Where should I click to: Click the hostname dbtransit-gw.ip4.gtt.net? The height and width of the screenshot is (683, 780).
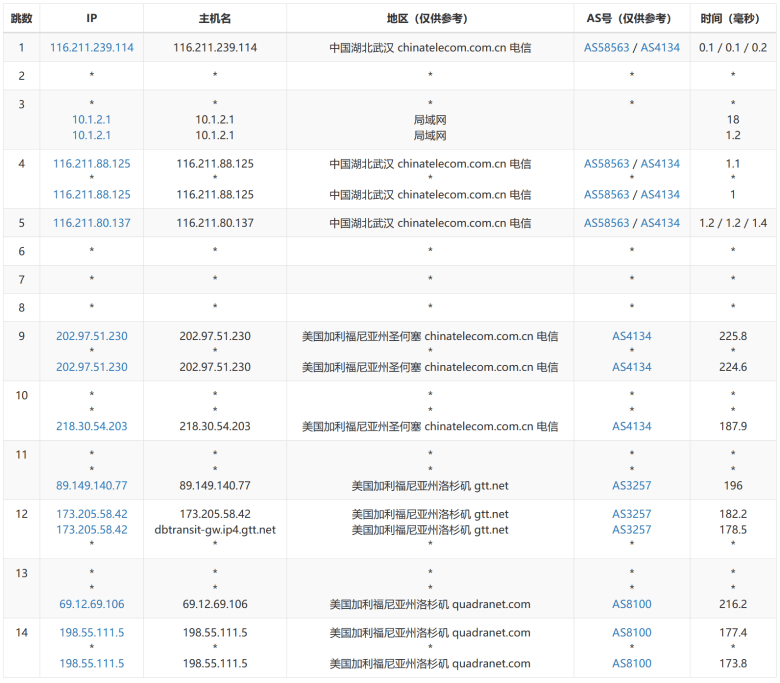pos(215,530)
